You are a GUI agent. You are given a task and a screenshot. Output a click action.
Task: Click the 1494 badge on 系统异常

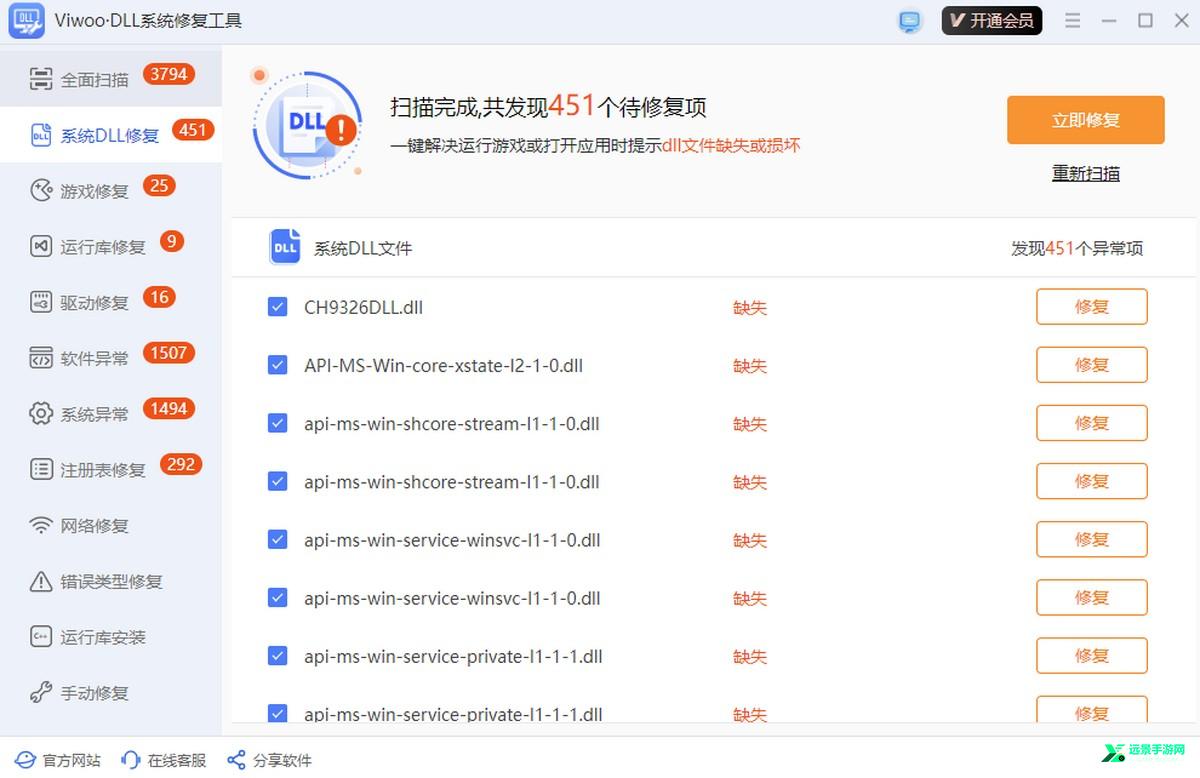(x=169, y=408)
